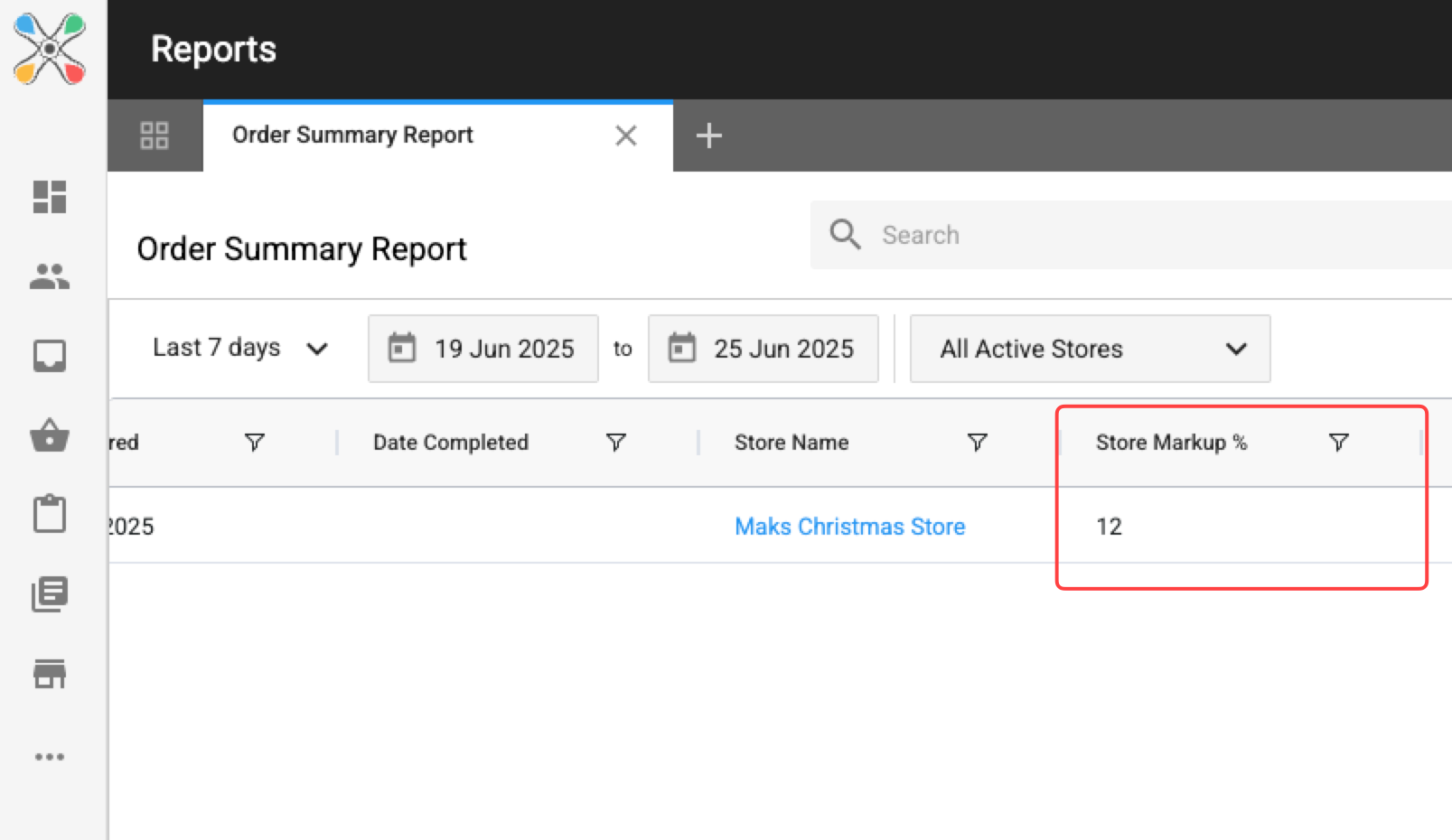Open the shopping basket sidebar icon
Image resolution: width=1452 pixels, height=840 pixels.
(50, 435)
